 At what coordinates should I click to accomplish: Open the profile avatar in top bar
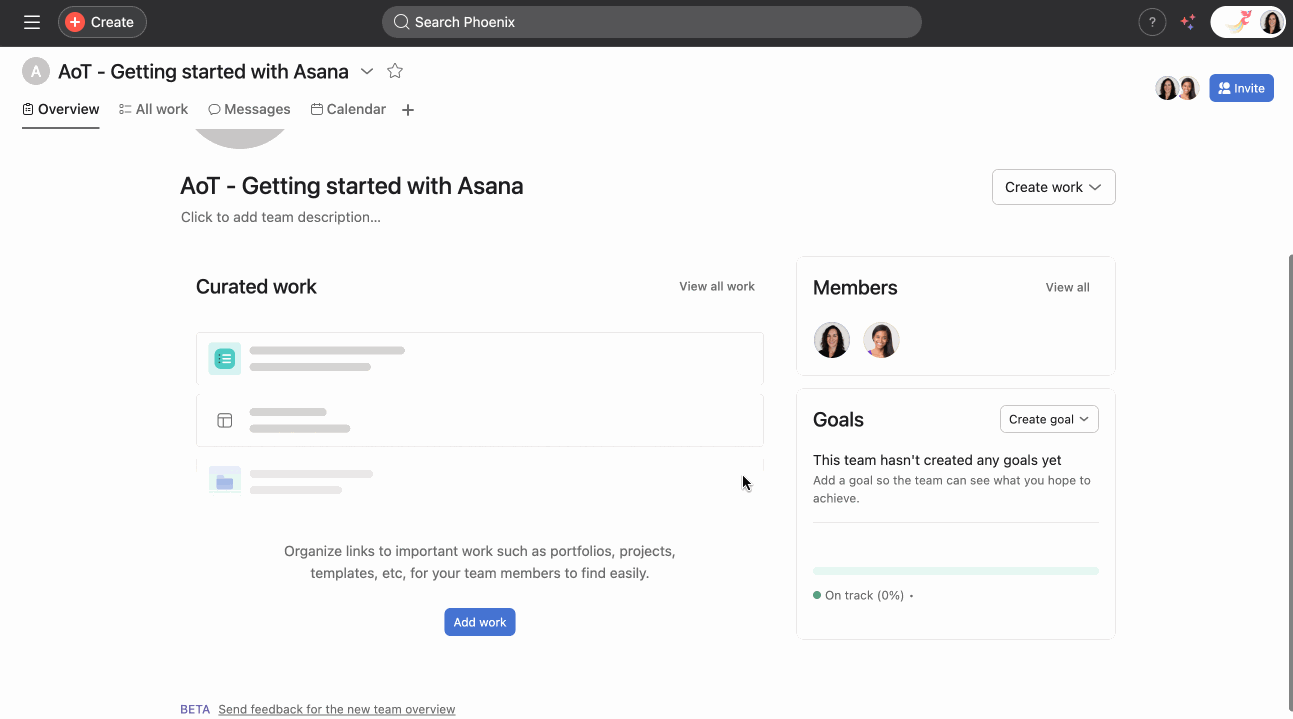point(1271,22)
